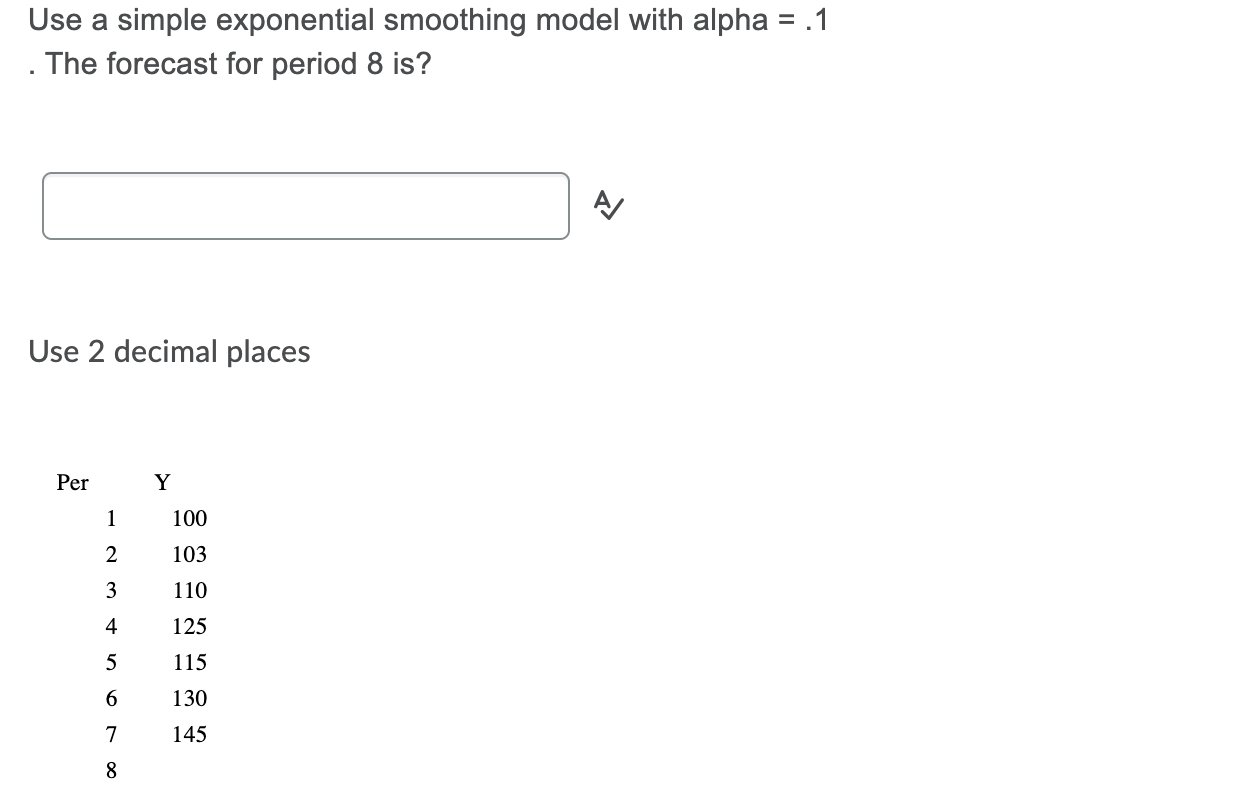Click the question text about alpha
1248x808 pixels.
(428, 19)
